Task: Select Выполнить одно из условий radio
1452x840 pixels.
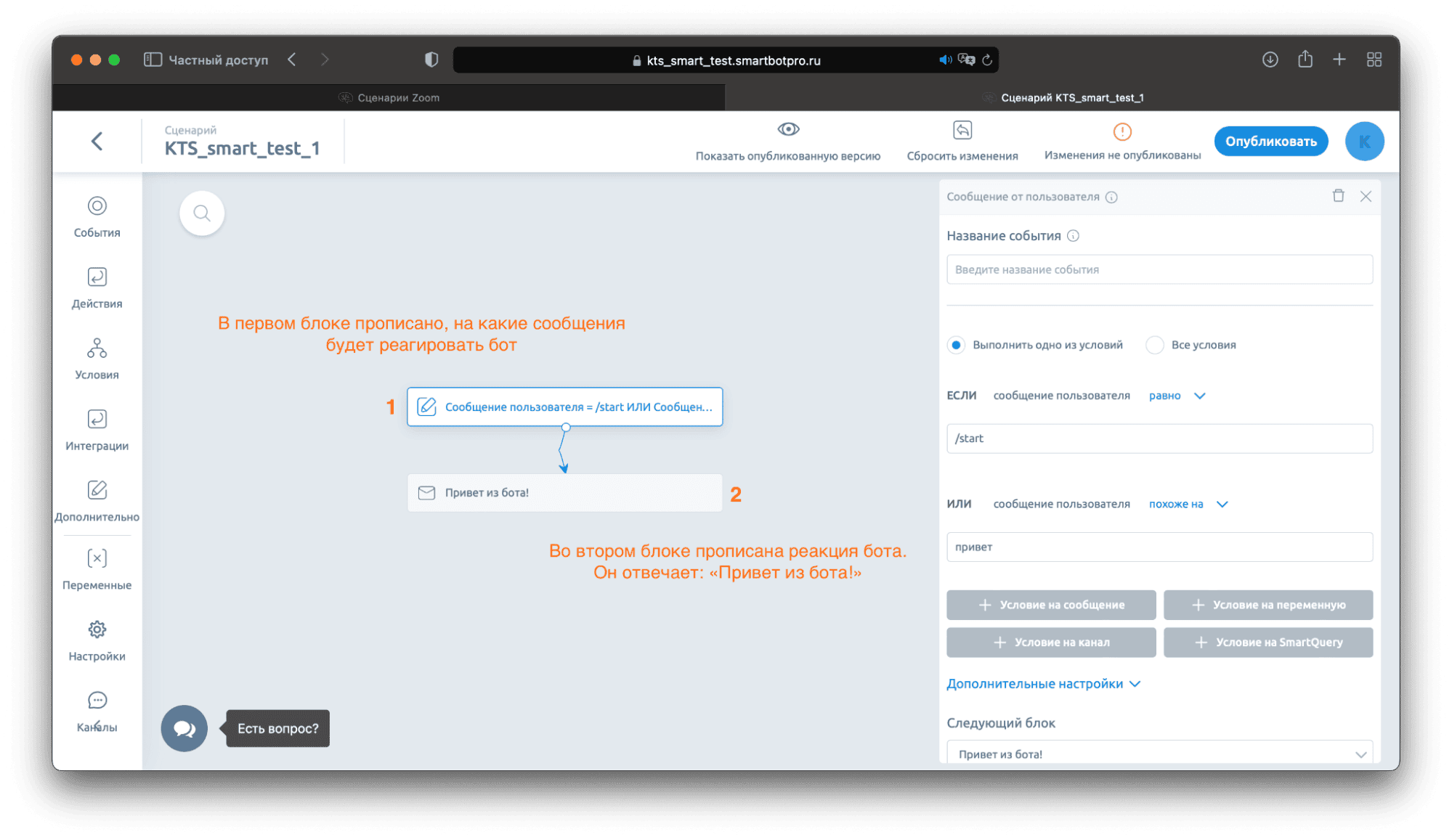Action: pyautogui.click(x=956, y=345)
